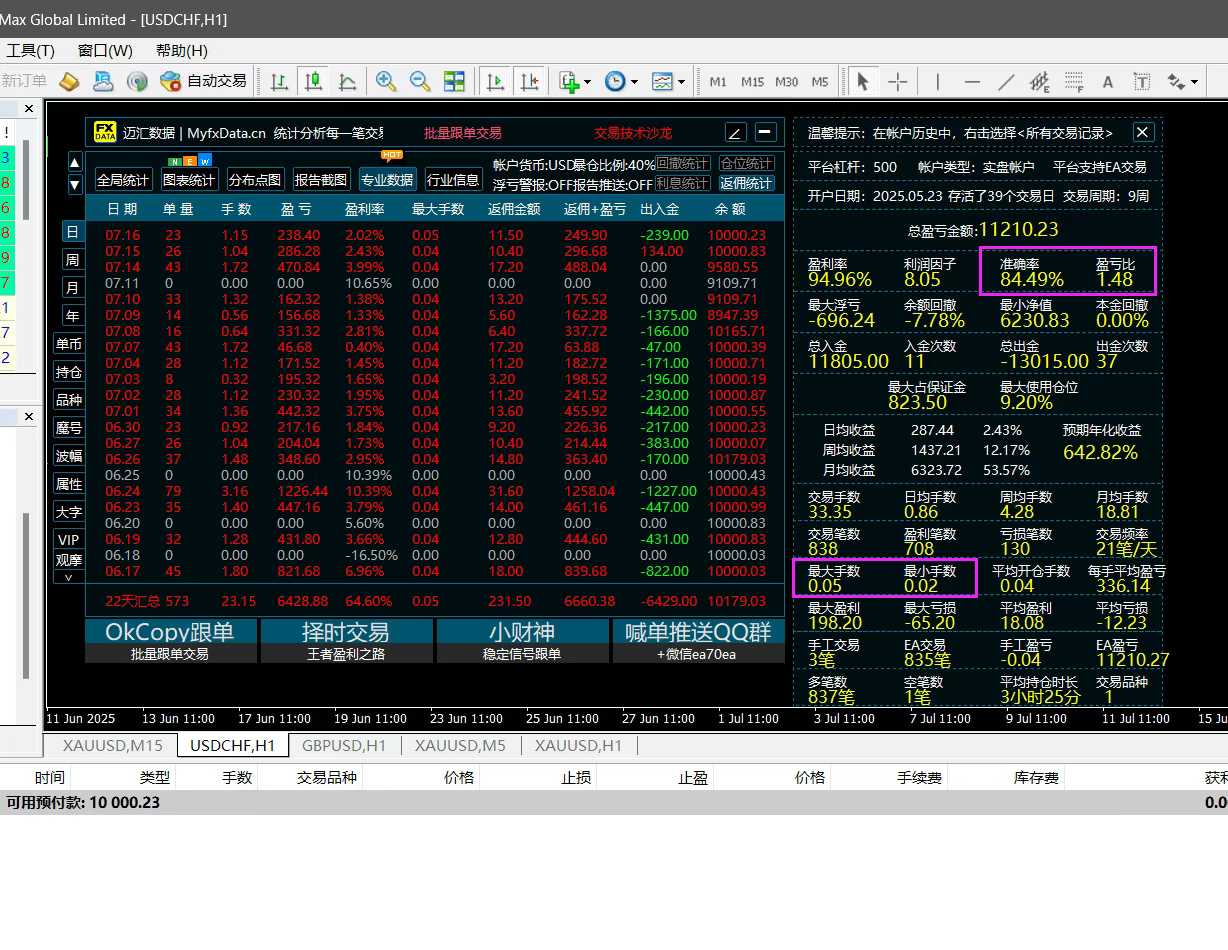Select the M30 timeframe
Image resolution: width=1228 pixels, height=950 pixels.
click(x=787, y=82)
